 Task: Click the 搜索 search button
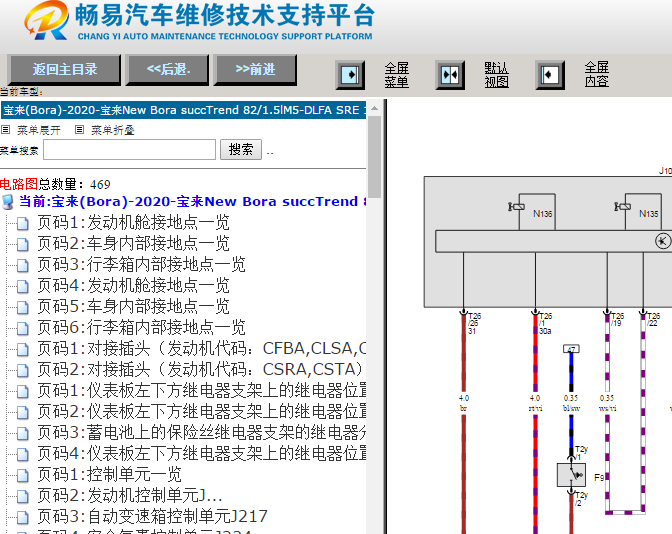241,150
